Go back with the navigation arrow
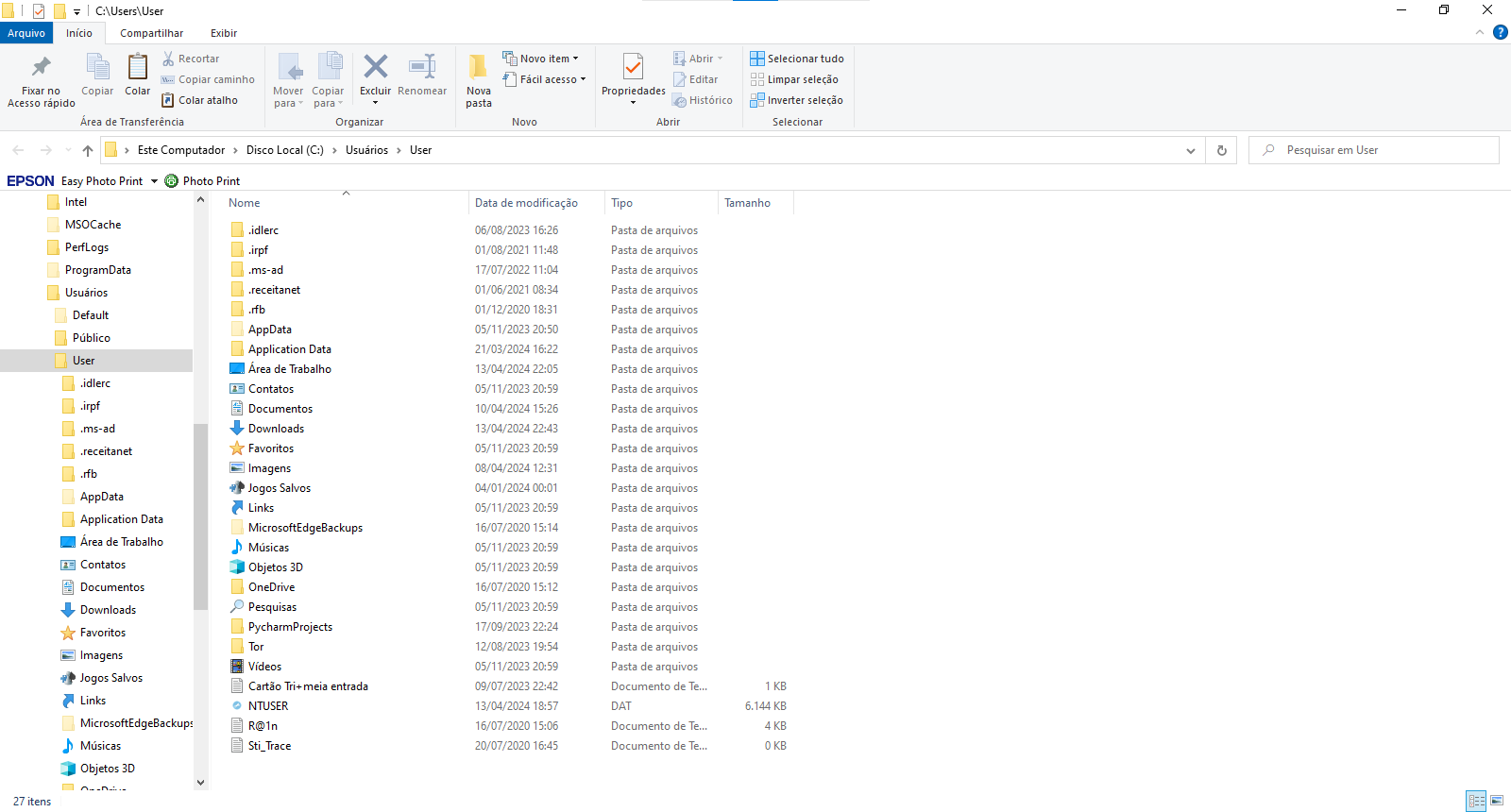Image resolution: width=1511 pixels, height=812 pixels. 18,150
